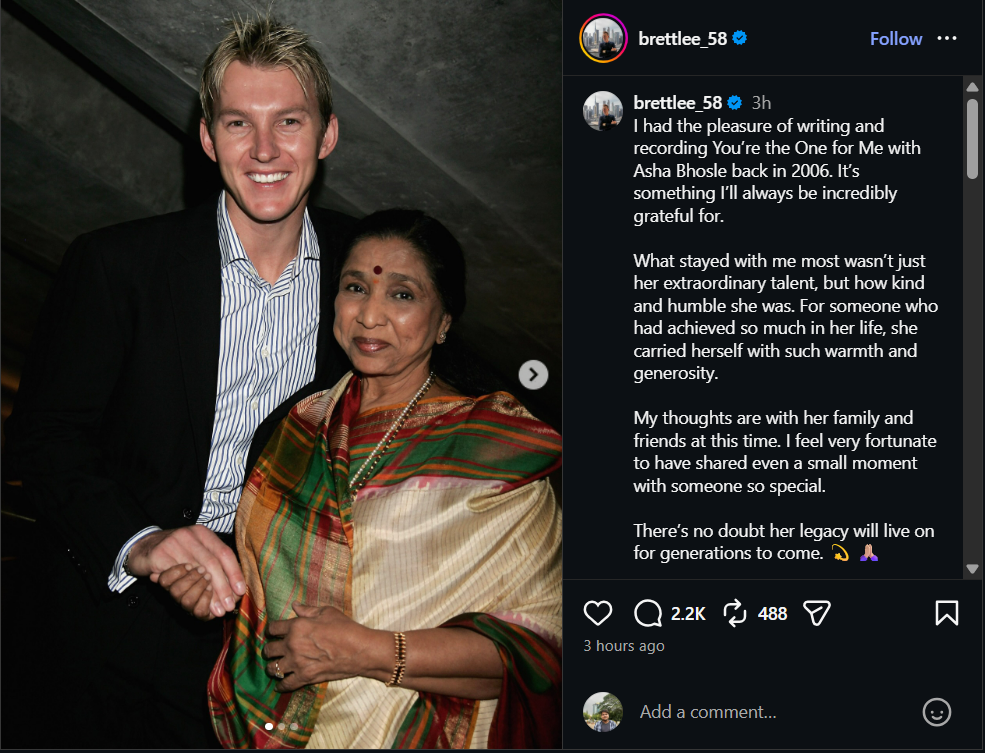Open the emoji picker in the comment box
Image resolution: width=985 pixels, height=753 pixels.
point(937,712)
